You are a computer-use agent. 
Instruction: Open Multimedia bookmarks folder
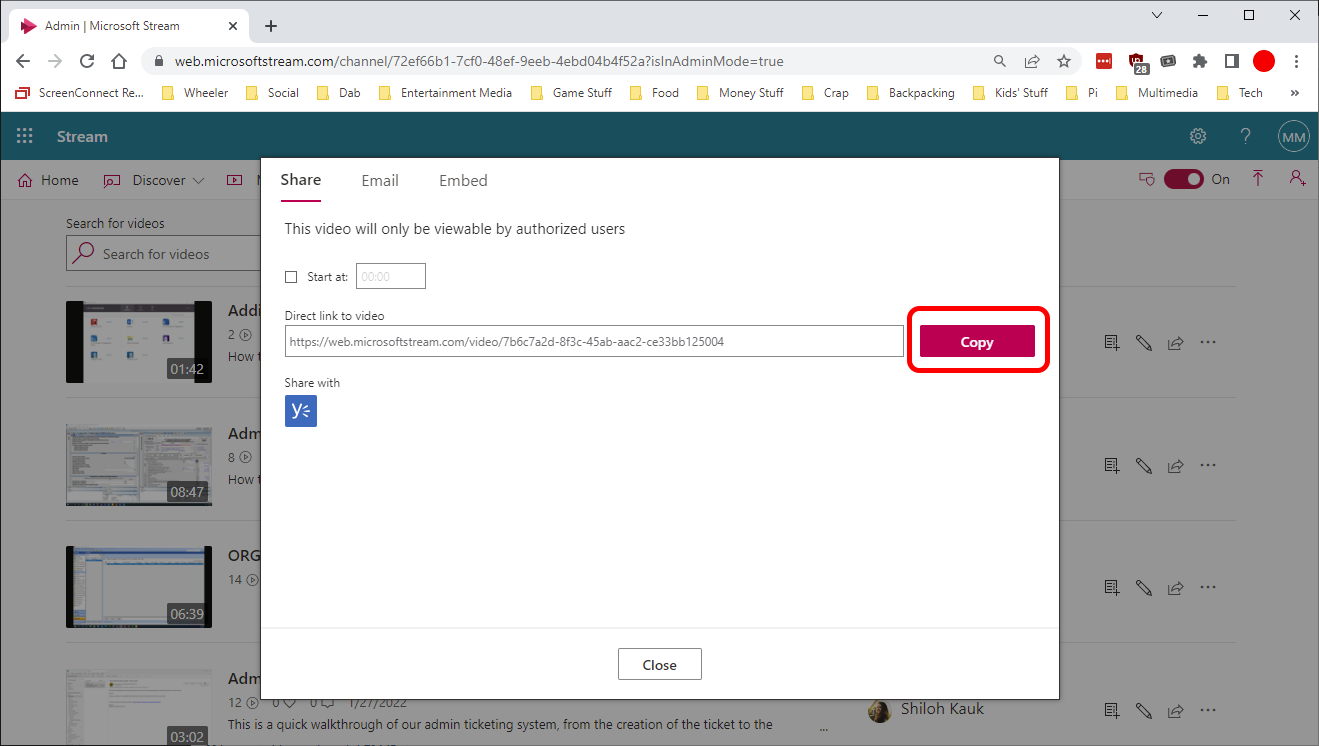(1156, 93)
